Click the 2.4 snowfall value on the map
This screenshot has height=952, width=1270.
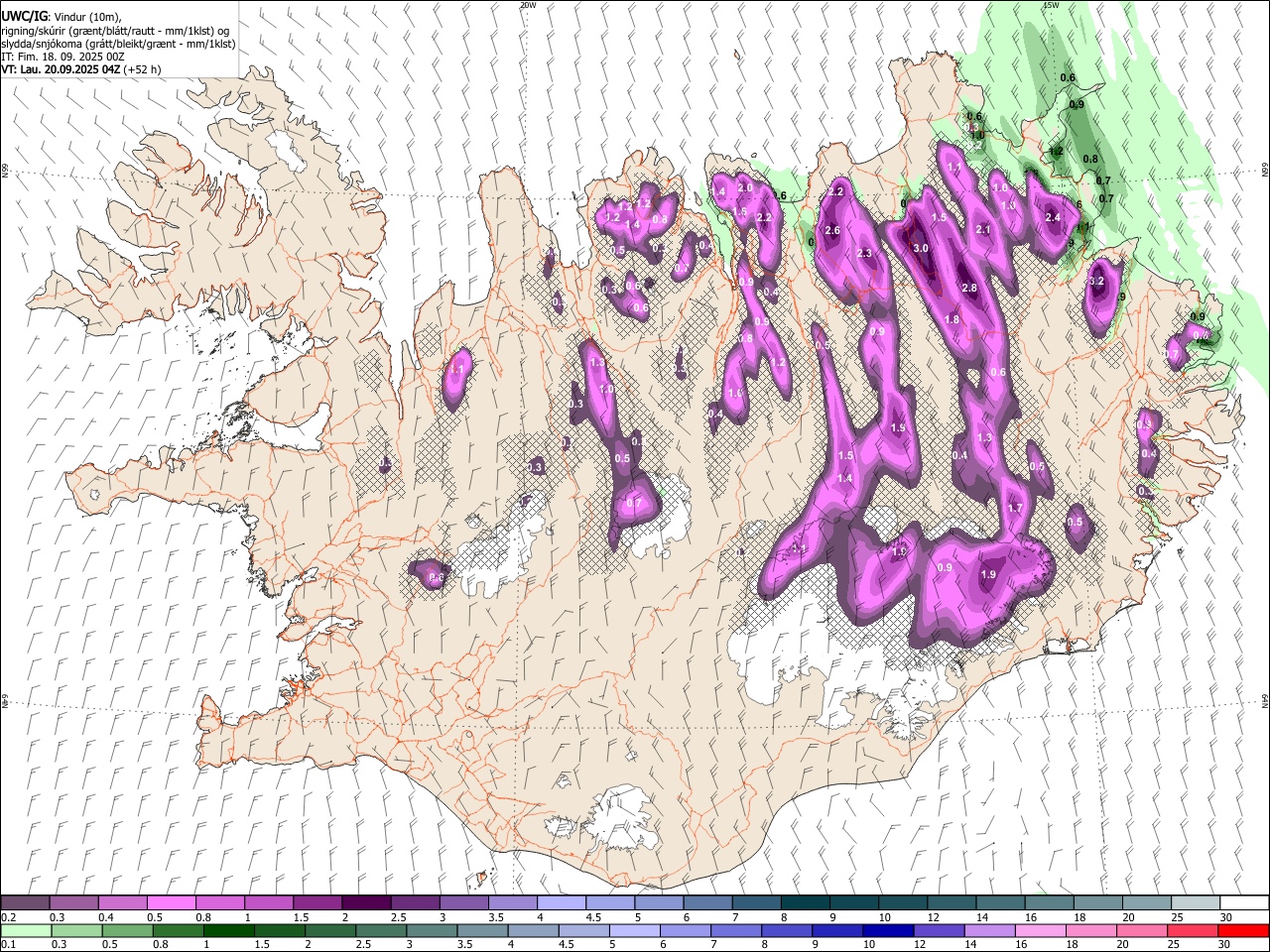(x=1053, y=217)
